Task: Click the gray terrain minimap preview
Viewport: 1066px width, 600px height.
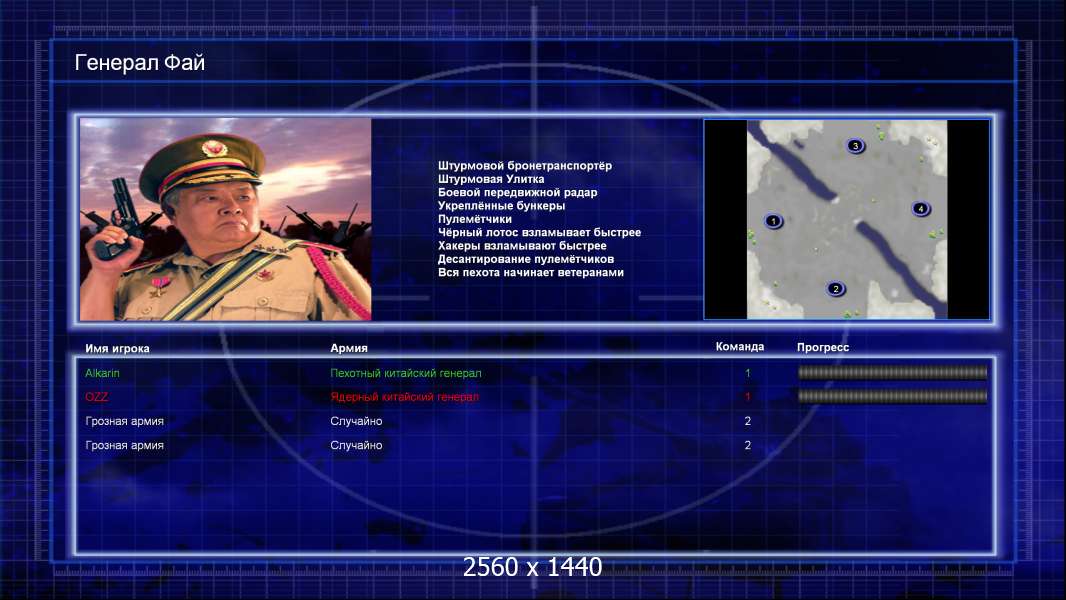Action: coord(847,219)
